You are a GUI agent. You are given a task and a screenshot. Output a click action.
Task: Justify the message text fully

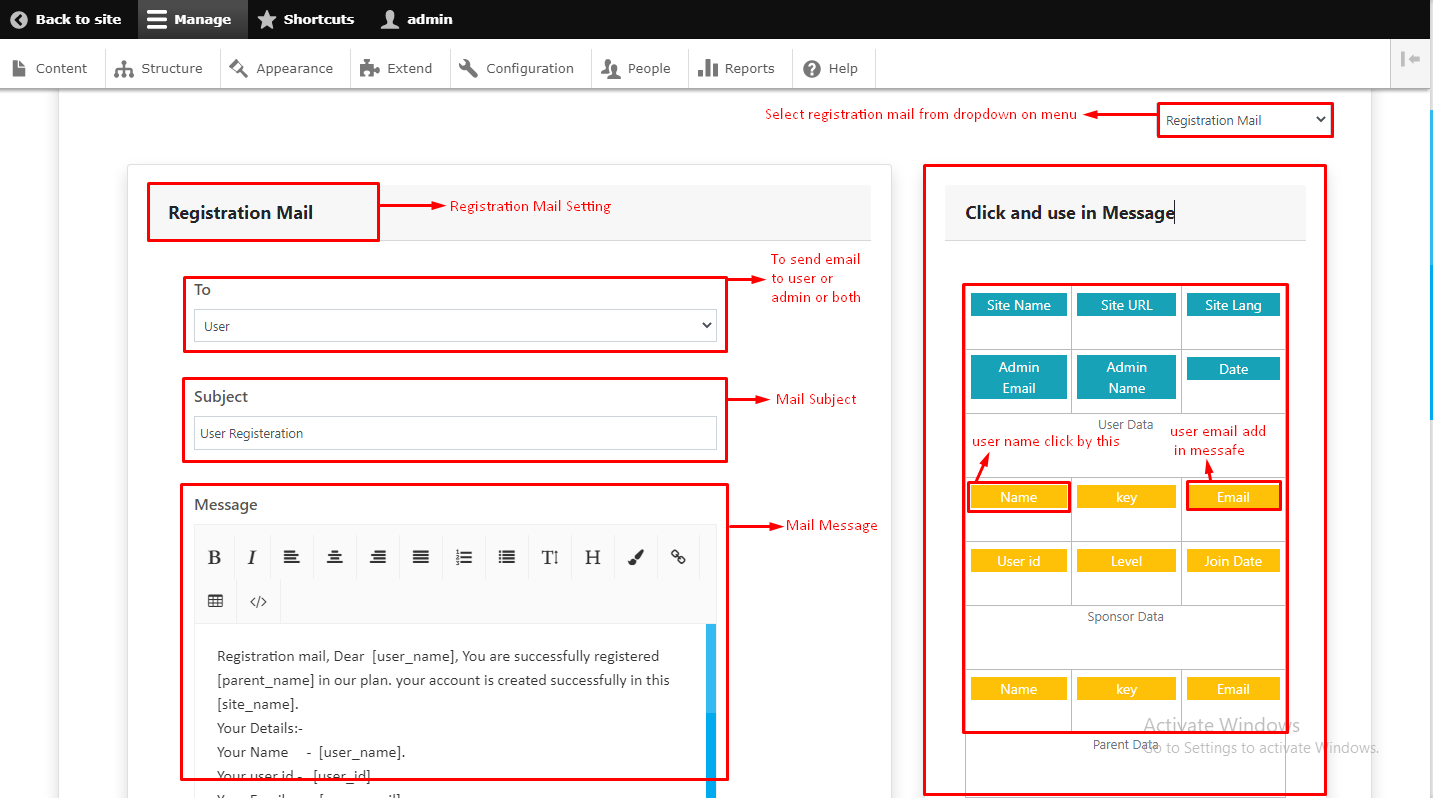pos(421,557)
